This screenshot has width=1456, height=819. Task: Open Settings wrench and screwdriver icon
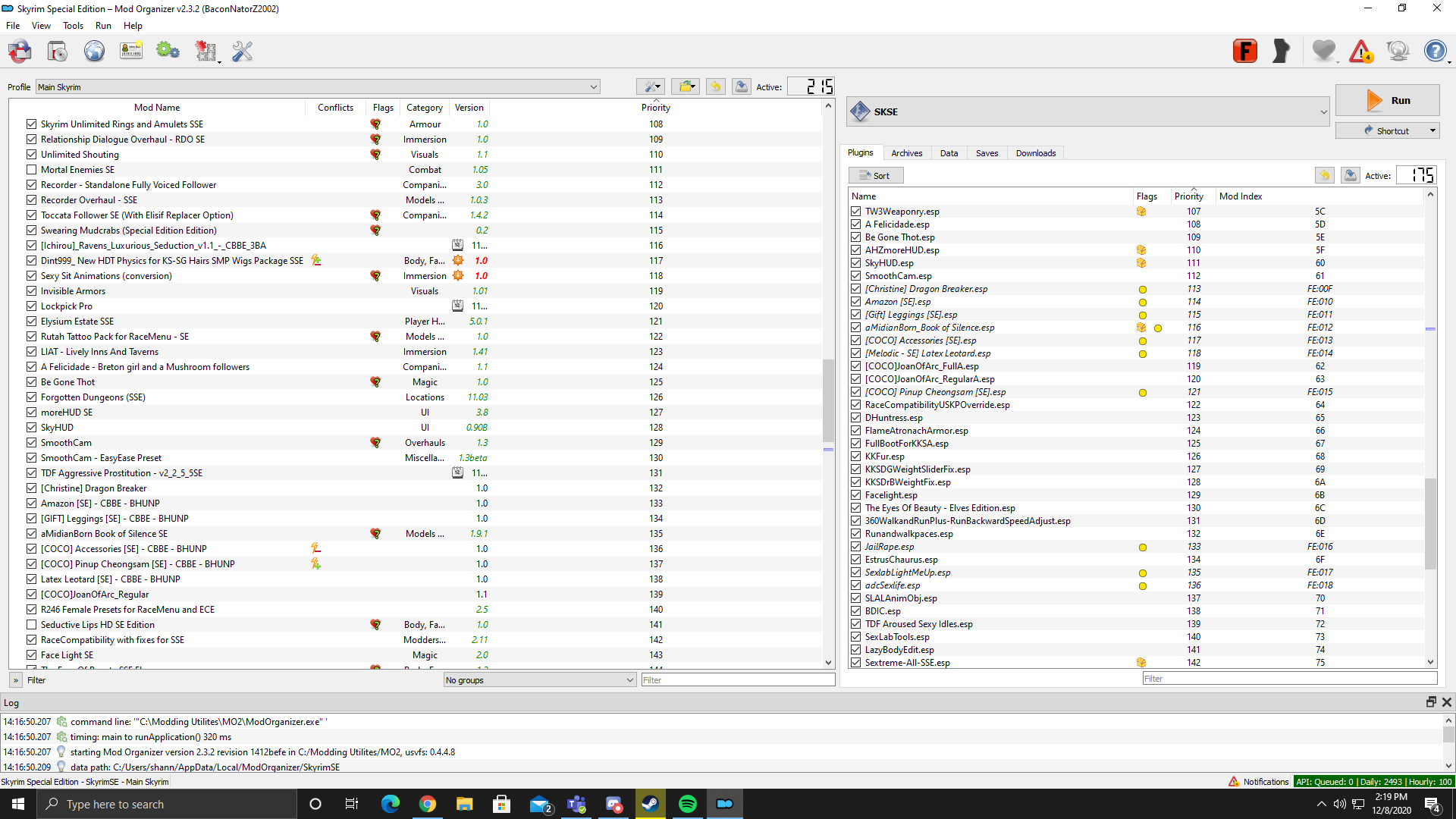pyautogui.click(x=242, y=52)
